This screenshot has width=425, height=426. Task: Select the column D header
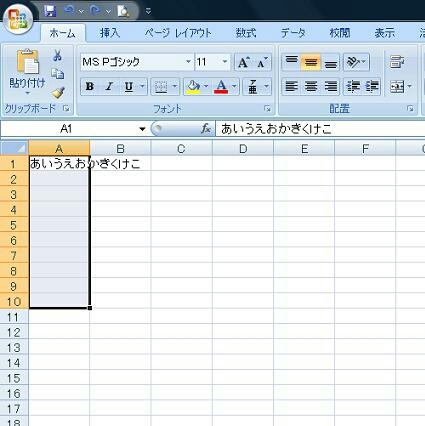(243, 149)
